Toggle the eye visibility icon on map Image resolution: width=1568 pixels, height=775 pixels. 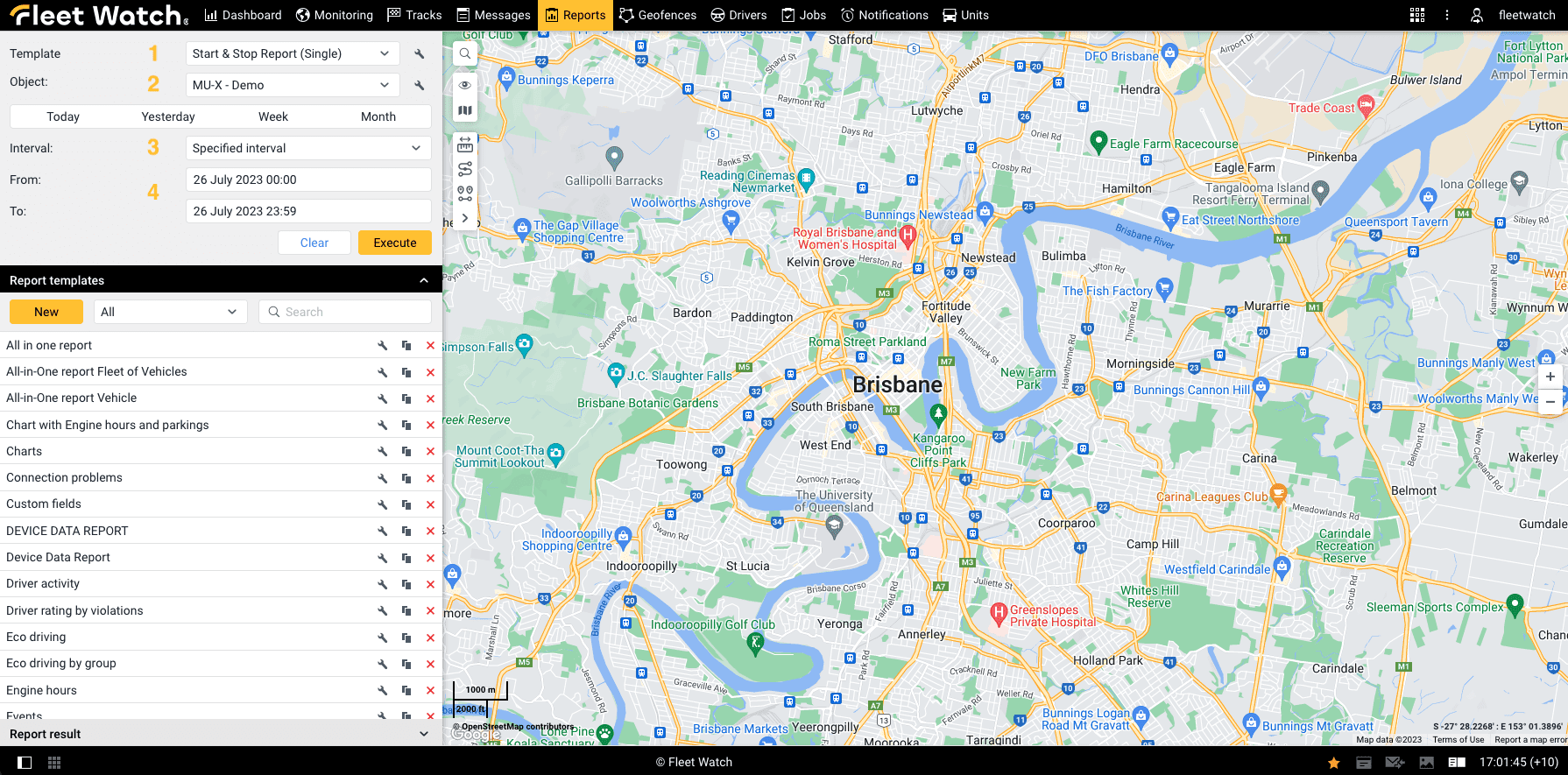465,85
